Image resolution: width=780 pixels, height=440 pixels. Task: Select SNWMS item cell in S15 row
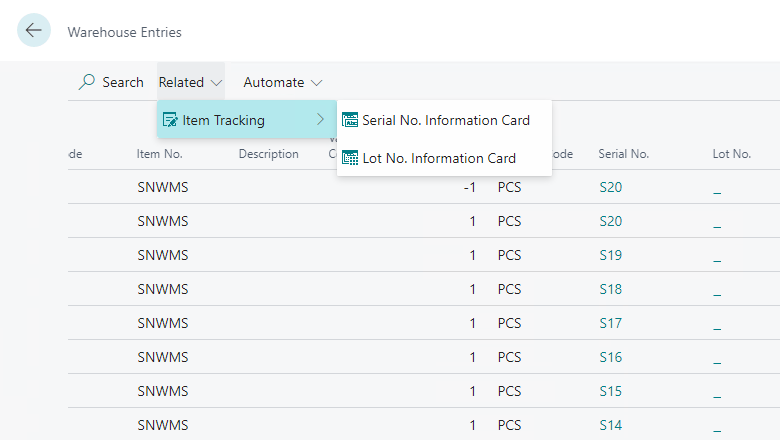tap(163, 391)
